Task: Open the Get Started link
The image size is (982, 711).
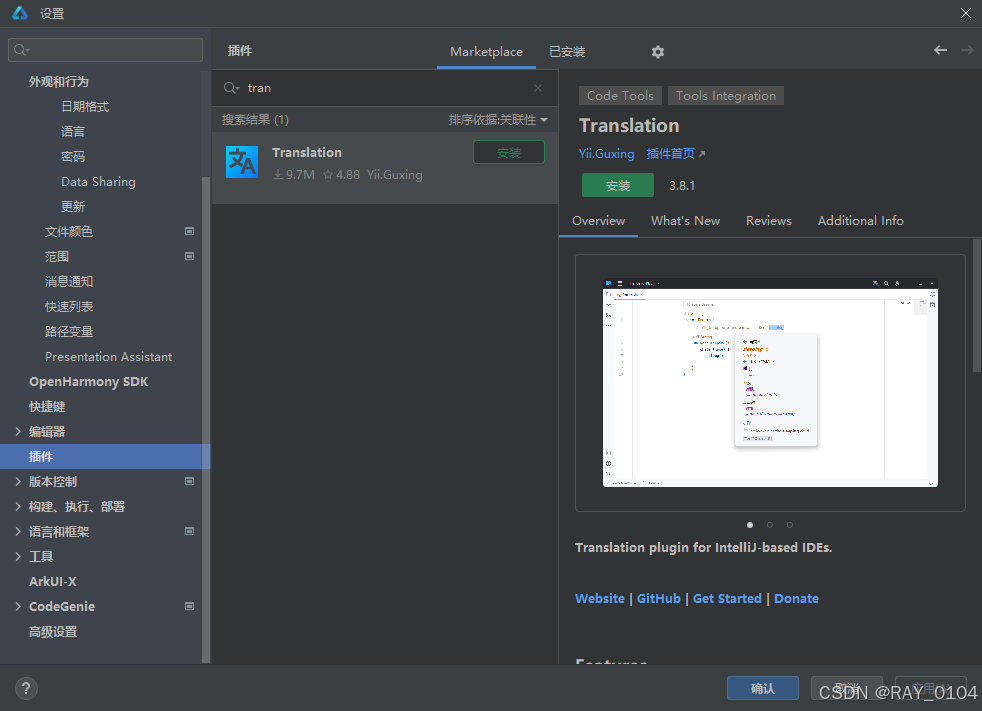Action: pyautogui.click(x=726, y=598)
